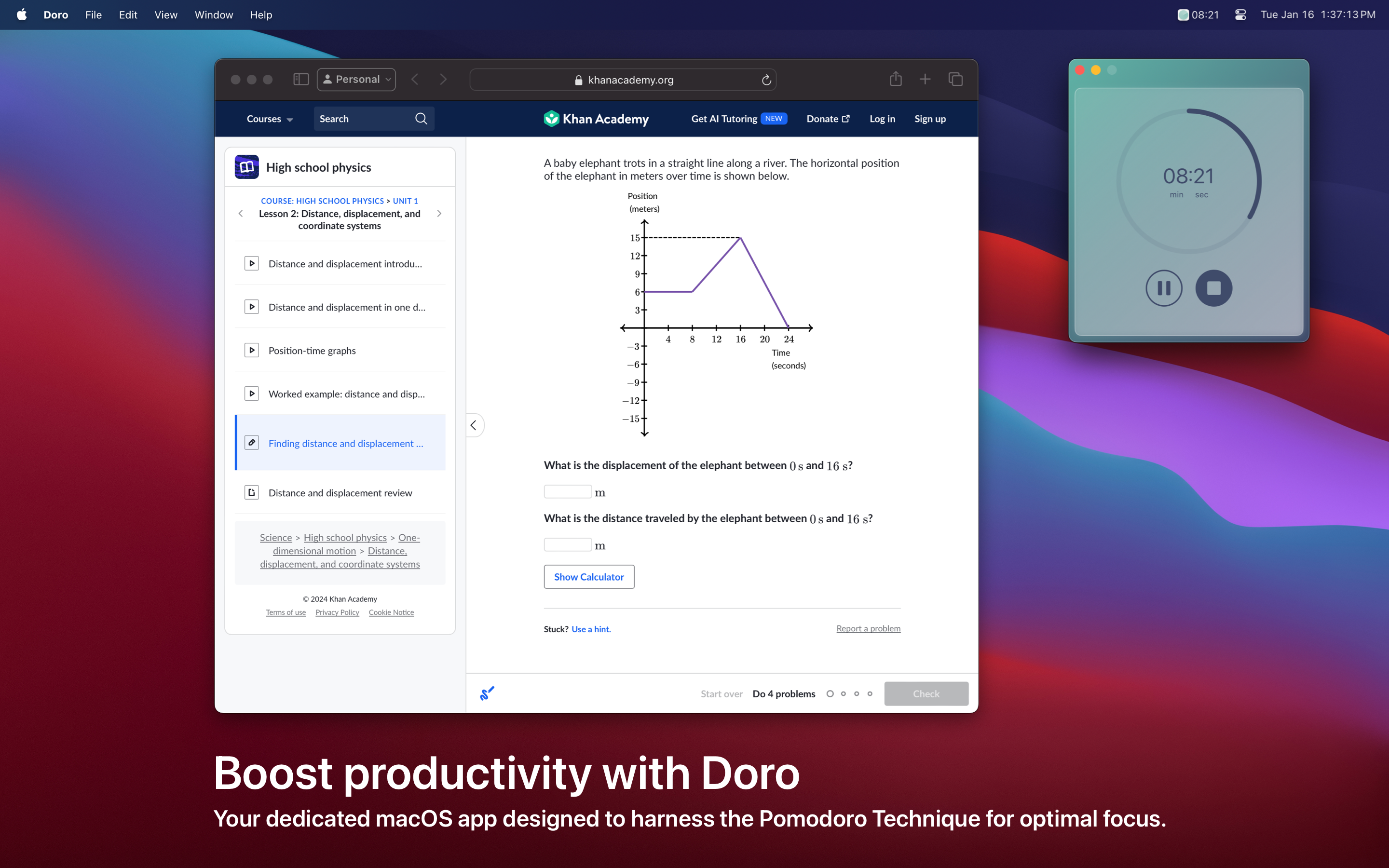Click the article icon for displacement review
This screenshot has width=1389, height=868.
pyautogui.click(x=251, y=492)
